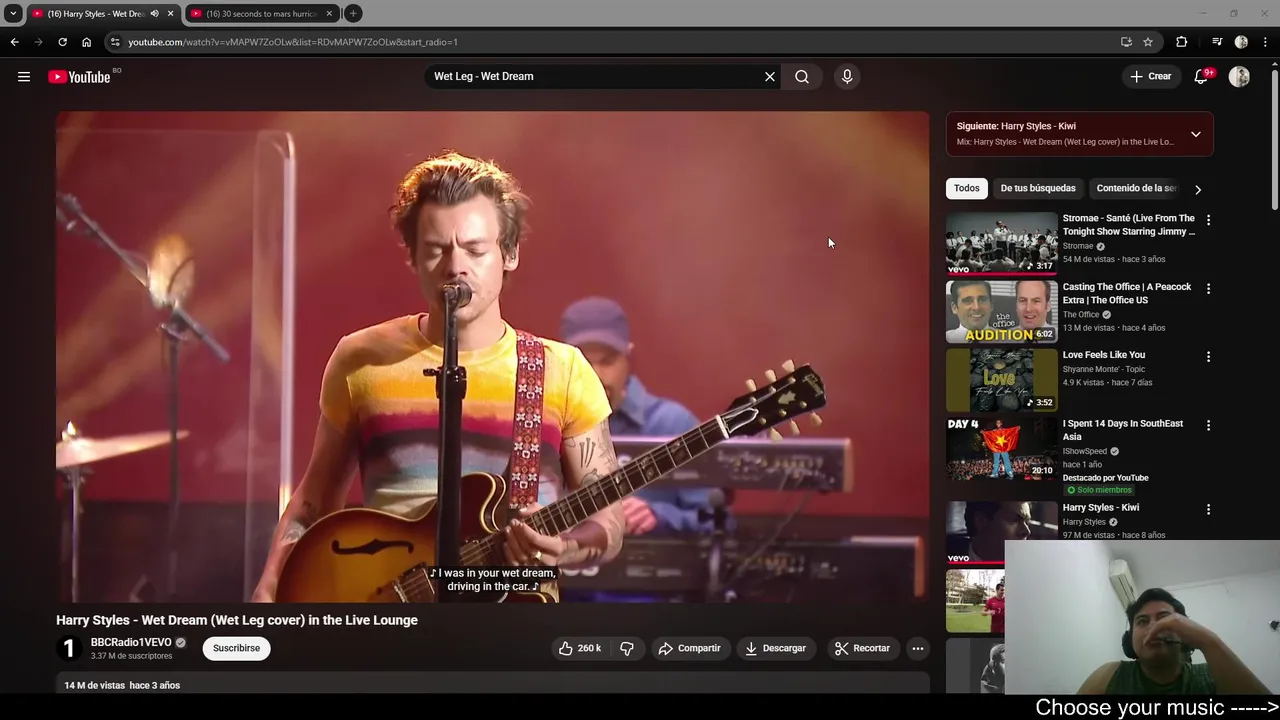
Task: Open the Casting The Office thumbnail
Action: click(x=1001, y=311)
